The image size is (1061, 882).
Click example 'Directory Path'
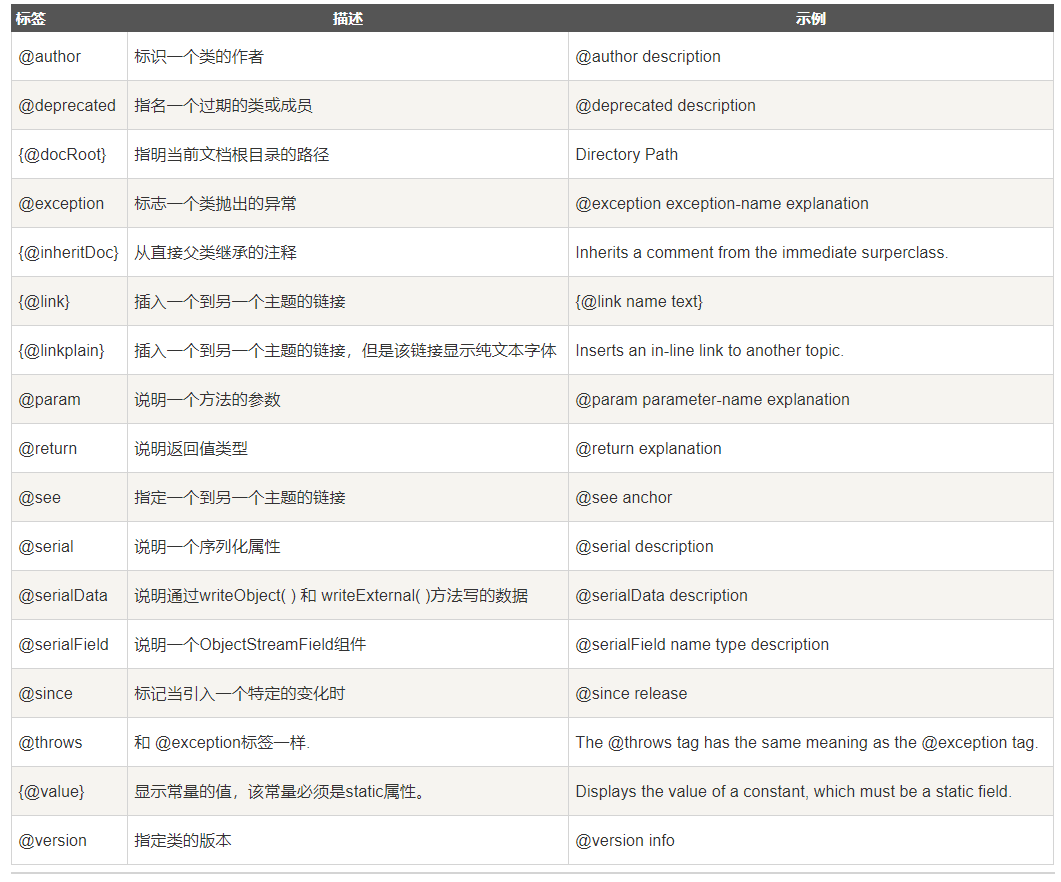[627, 154]
